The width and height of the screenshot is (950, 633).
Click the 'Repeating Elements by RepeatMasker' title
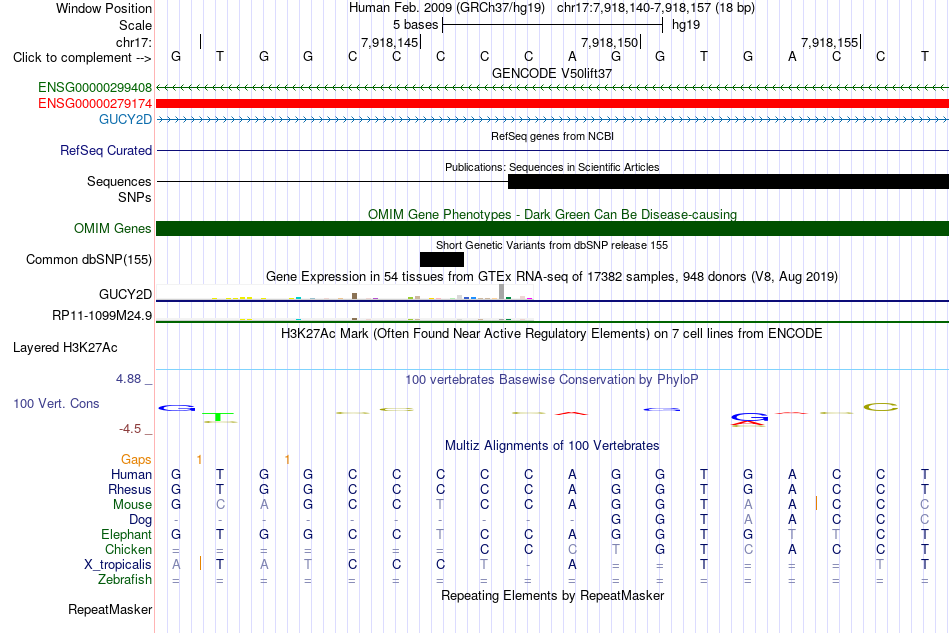pos(552,596)
